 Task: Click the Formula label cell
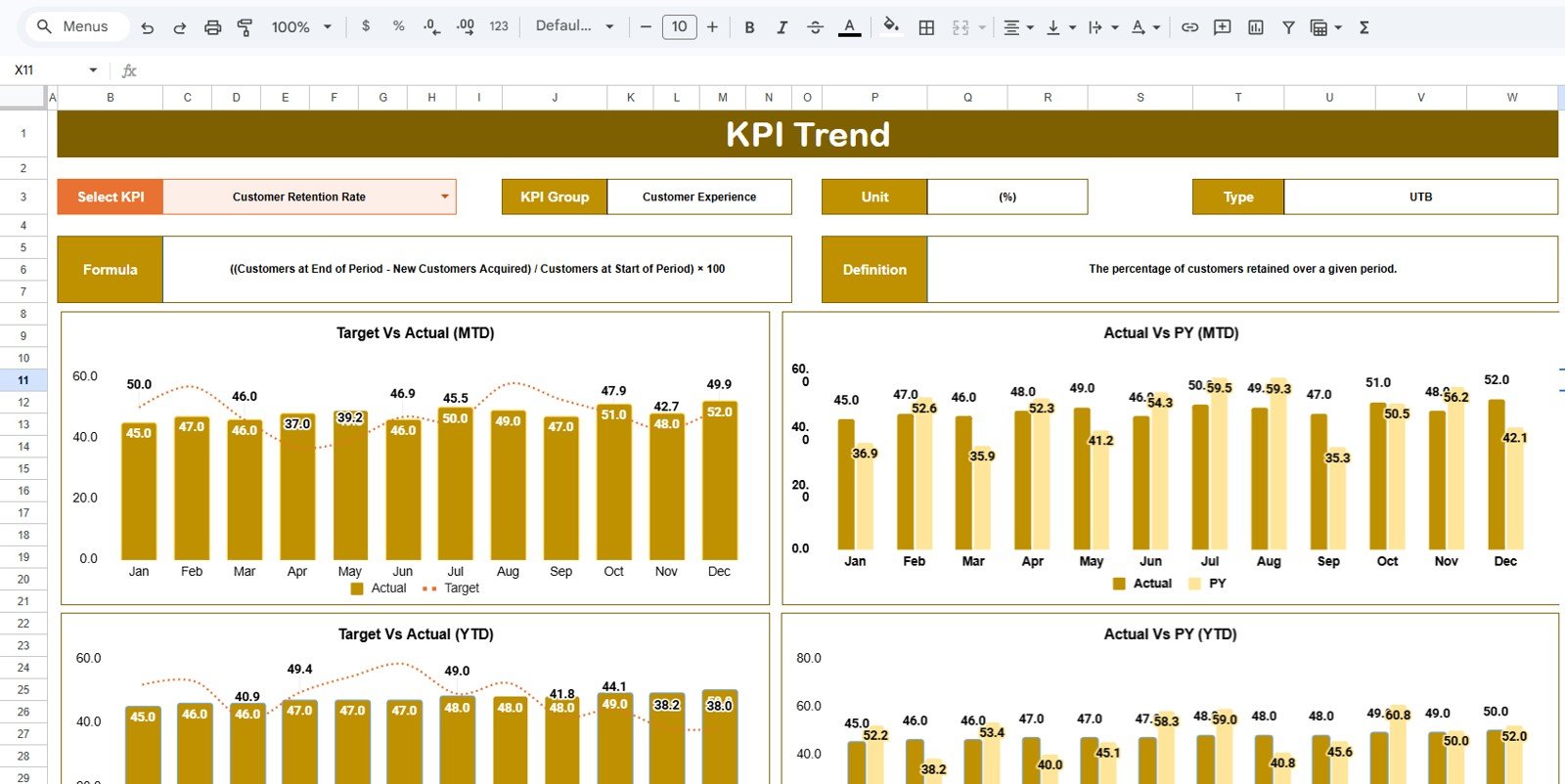point(111,269)
